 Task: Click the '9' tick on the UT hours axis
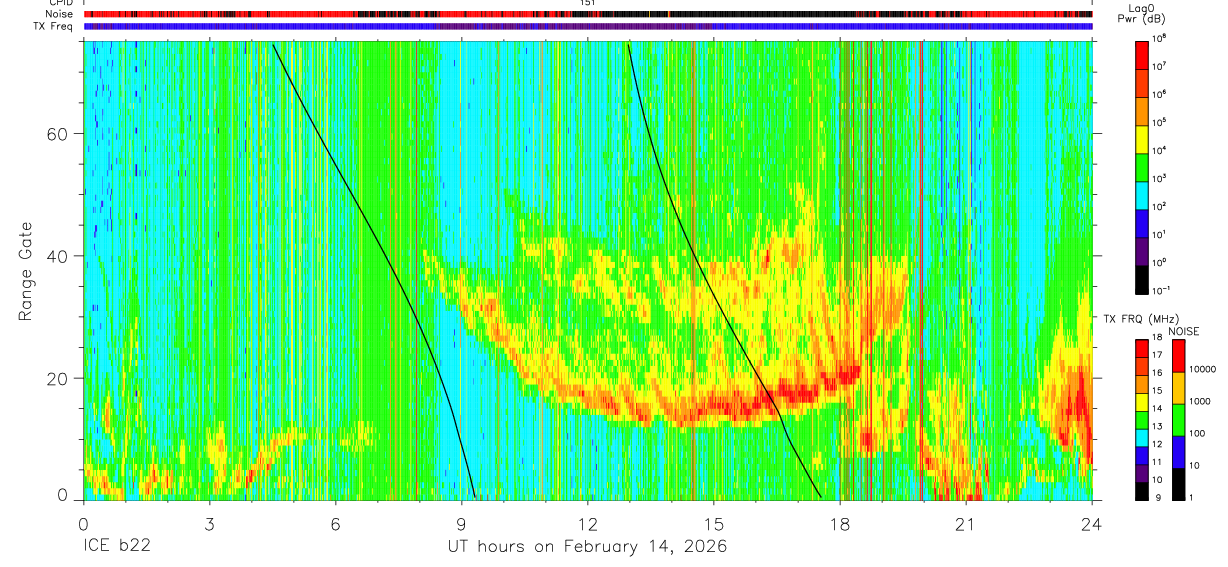click(x=461, y=523)
